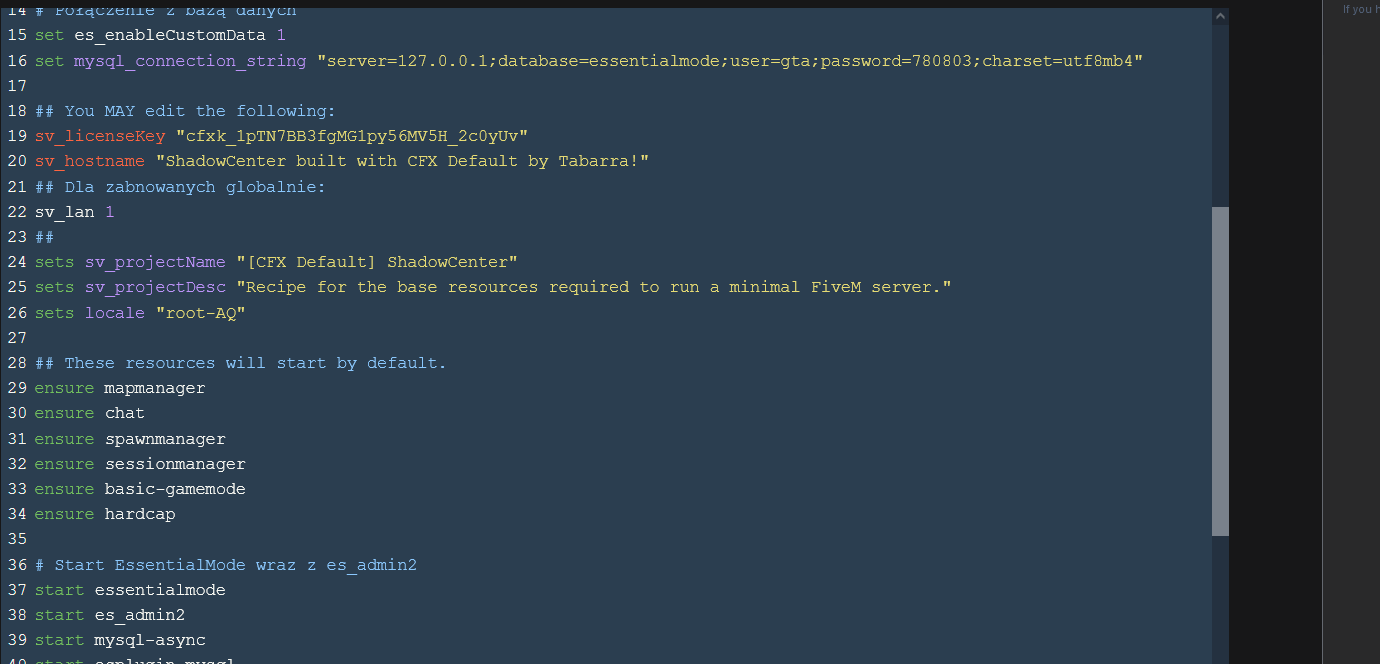Click the sessionmanager resource name
Viewport: 1380px width, 664px height.
(x=174, y=464)
